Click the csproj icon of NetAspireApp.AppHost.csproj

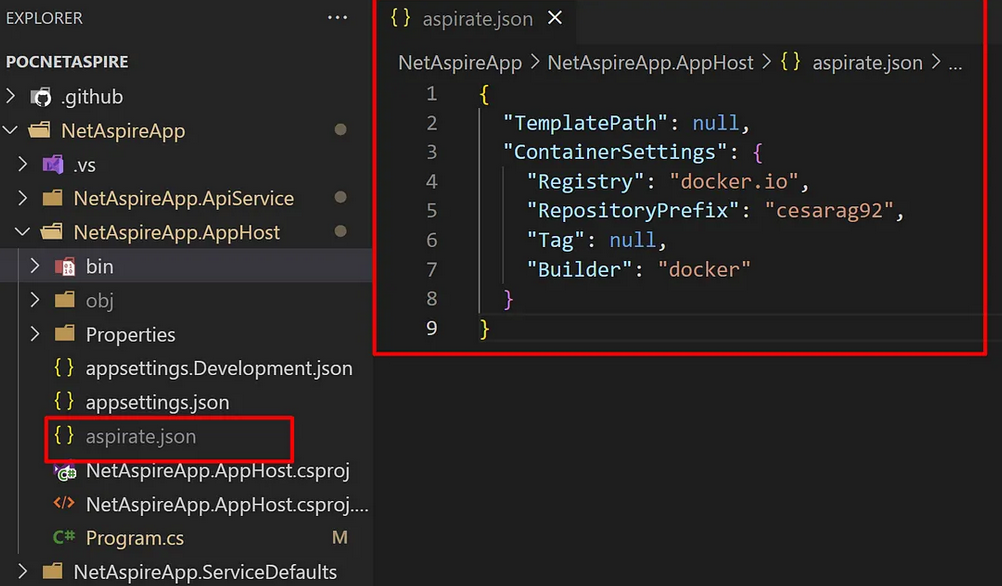(x=65, y=471)
